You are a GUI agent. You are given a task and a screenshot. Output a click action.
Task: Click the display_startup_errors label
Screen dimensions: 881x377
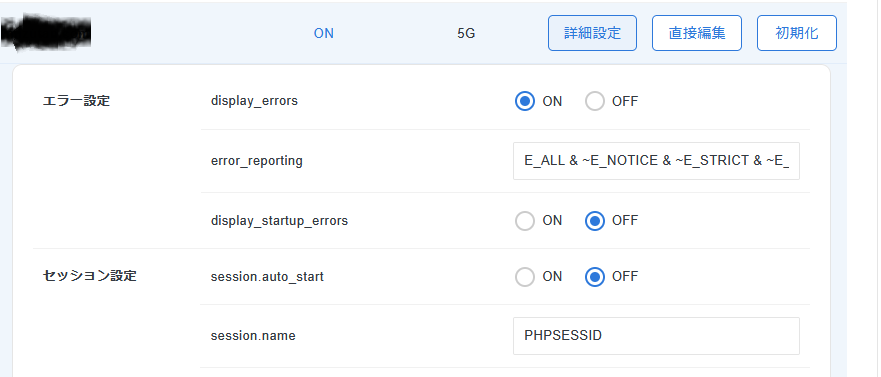[279, 221]
